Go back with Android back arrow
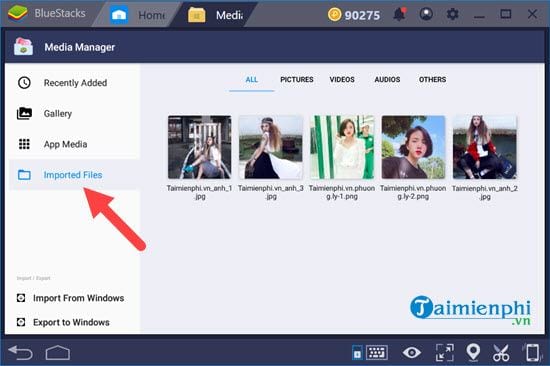550x366 pixels. pyautogui.click(x=20, y=352)
